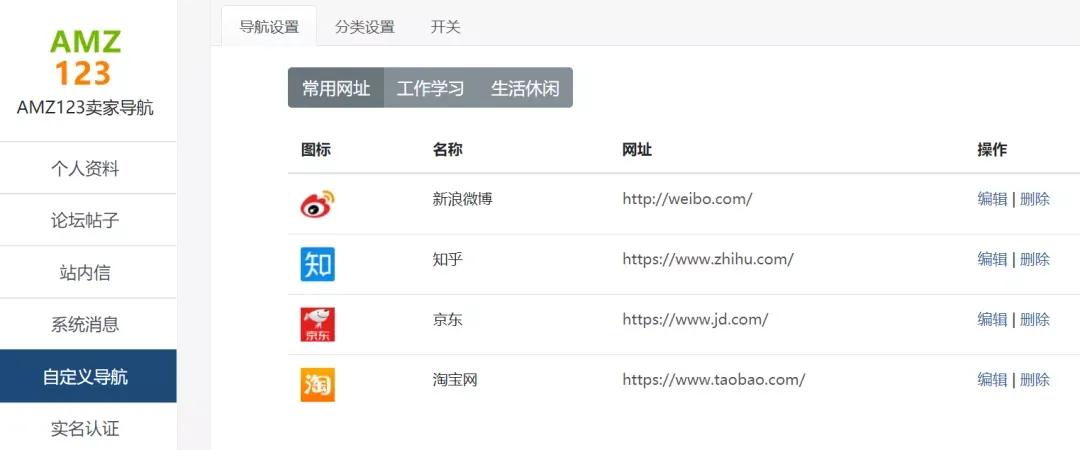The width and height of the screenshot is (1080, 450).
Task: Click the 京东 name cell
Action: [x=447, y=319]
